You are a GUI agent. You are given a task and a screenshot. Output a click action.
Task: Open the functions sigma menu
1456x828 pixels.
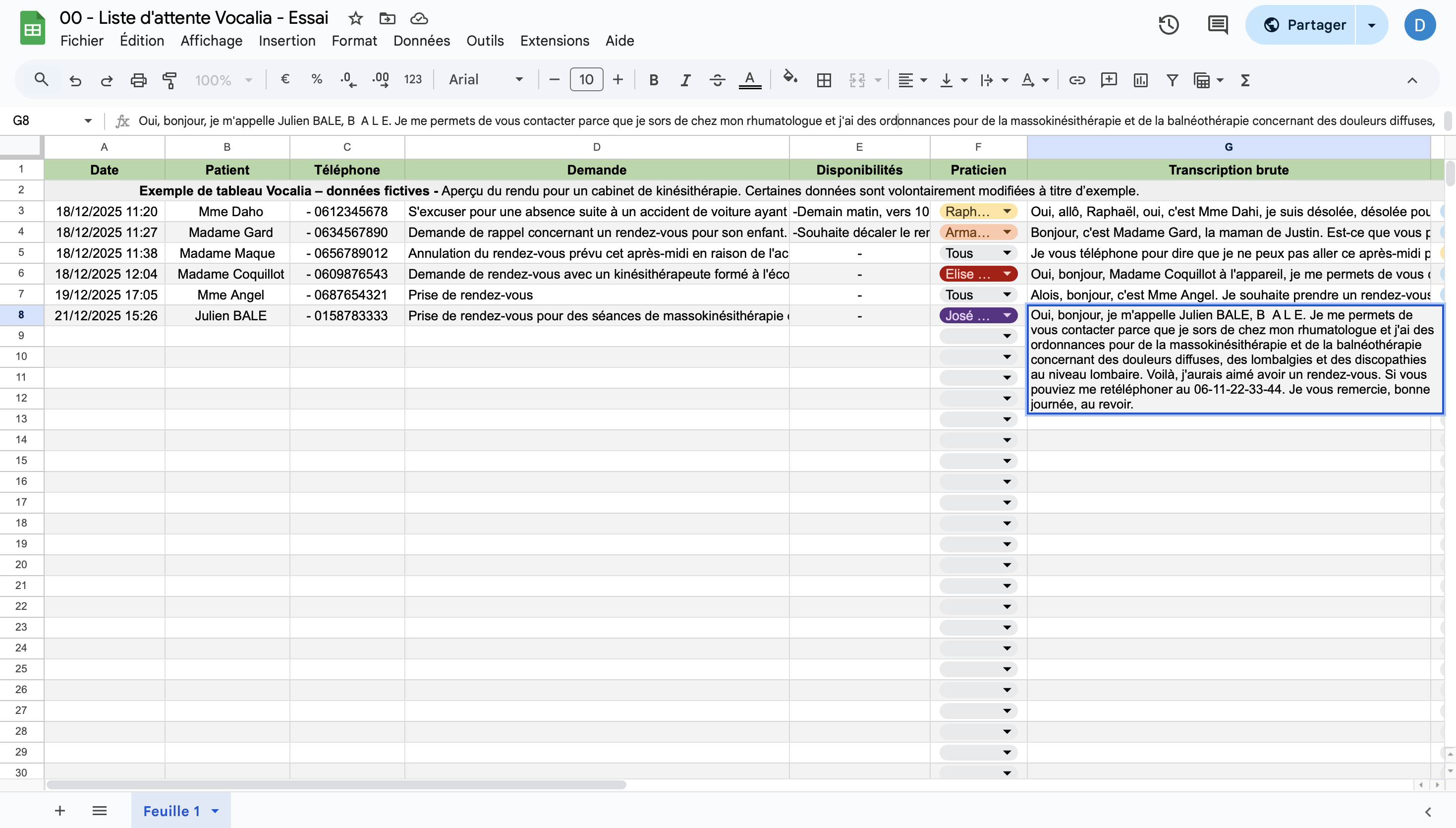pyautogui.click(x=1245, y=80)
